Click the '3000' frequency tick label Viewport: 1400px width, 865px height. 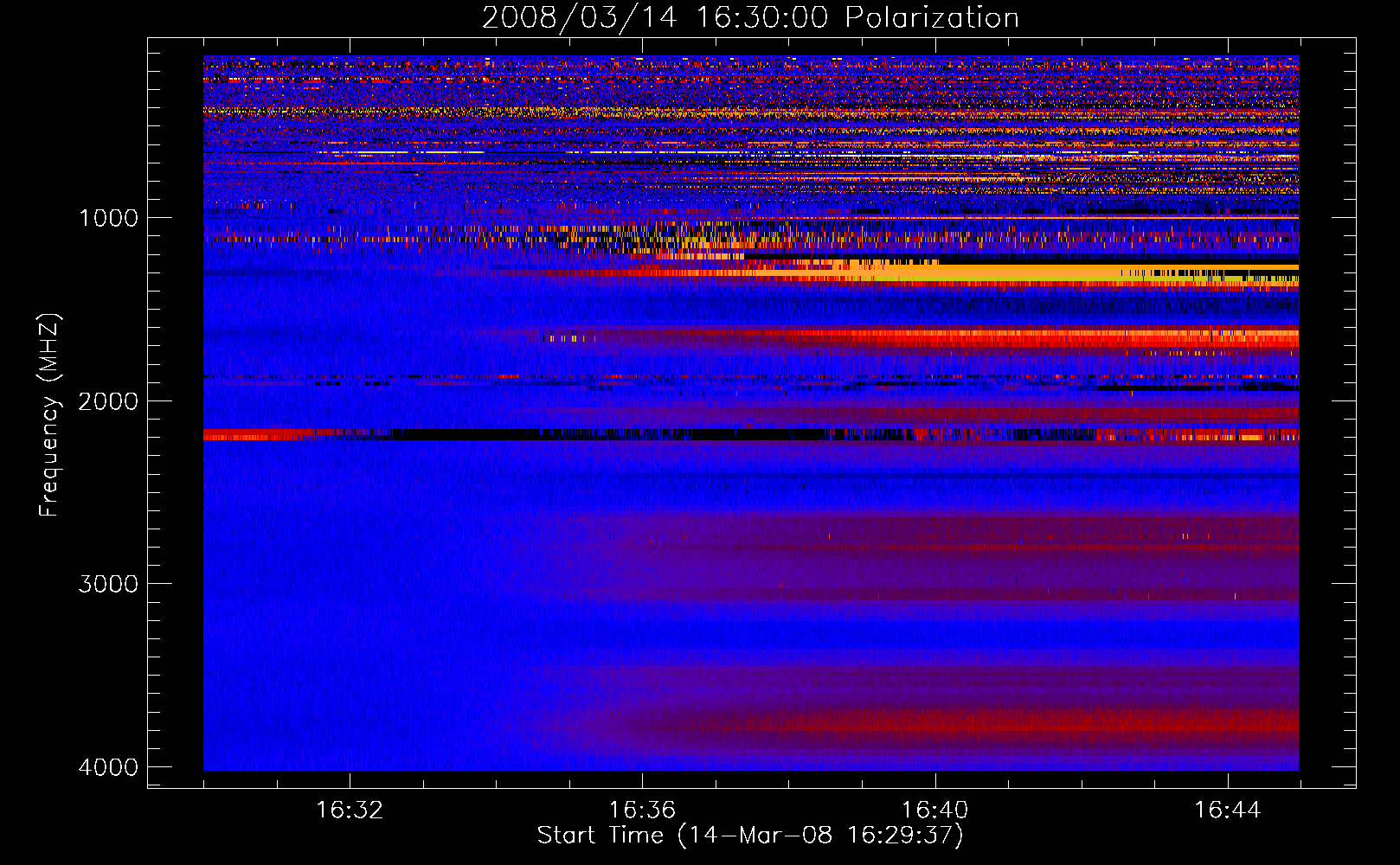[x=108, y=584]
